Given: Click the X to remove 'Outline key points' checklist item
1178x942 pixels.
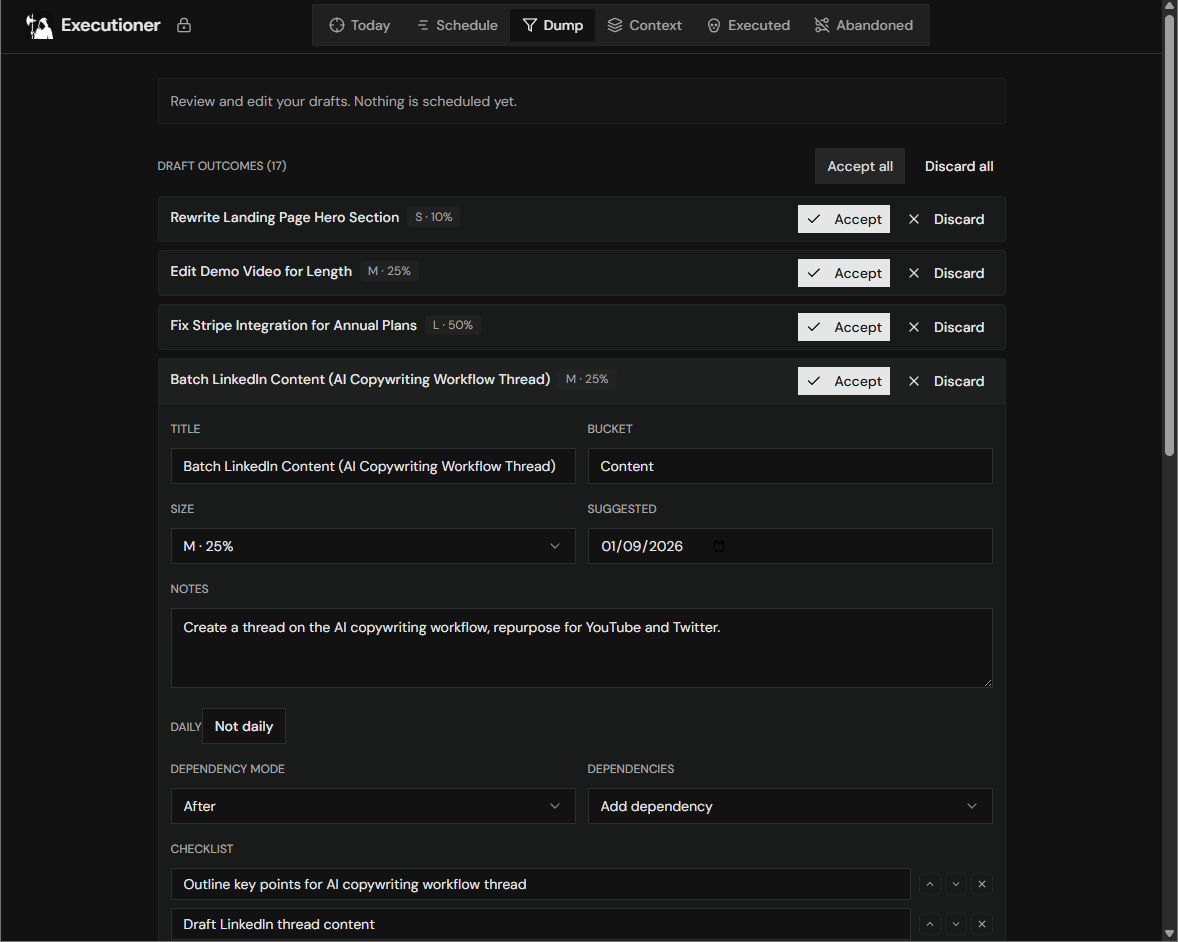Looking at the screenshot, I should tap(981, 884).
